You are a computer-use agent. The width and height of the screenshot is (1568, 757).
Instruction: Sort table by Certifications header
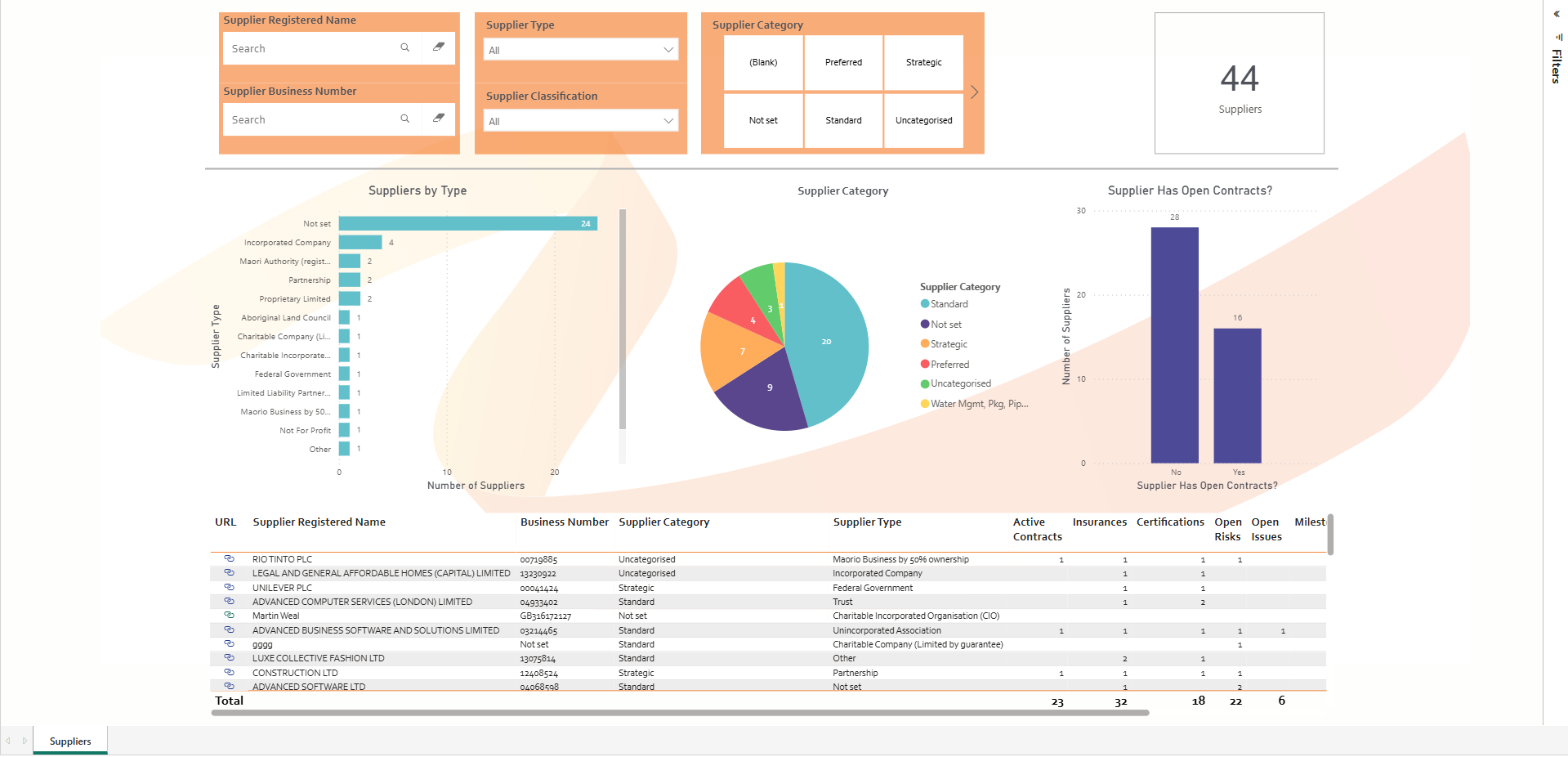coord(1170,522)
